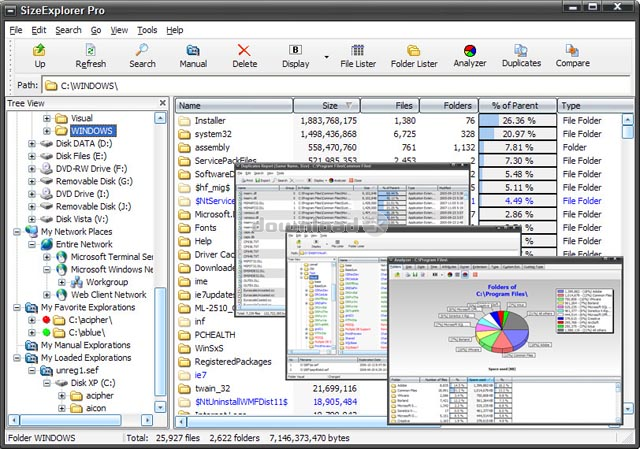This screenshot has height=449, width=640.
Task: Click tree view scroll down arrow
Action: [160, 407]
